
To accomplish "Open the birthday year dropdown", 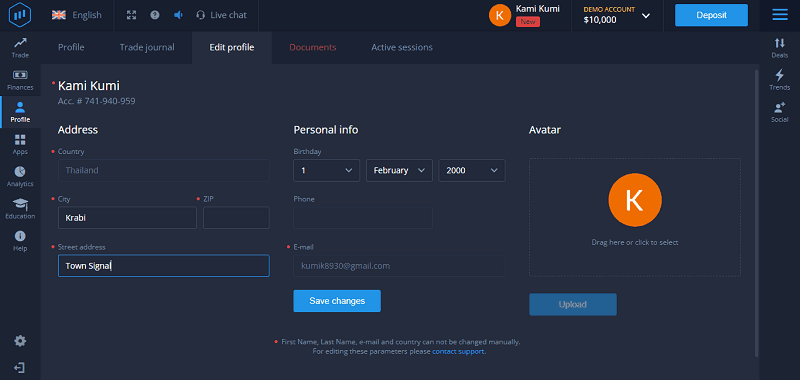I will point(472,170).
